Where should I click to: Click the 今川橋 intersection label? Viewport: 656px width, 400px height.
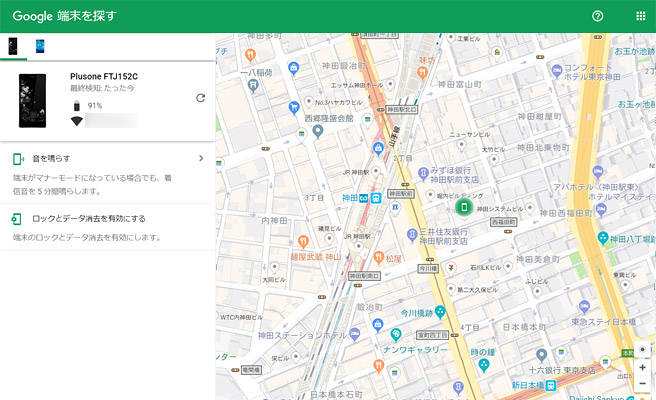point(429,268)
